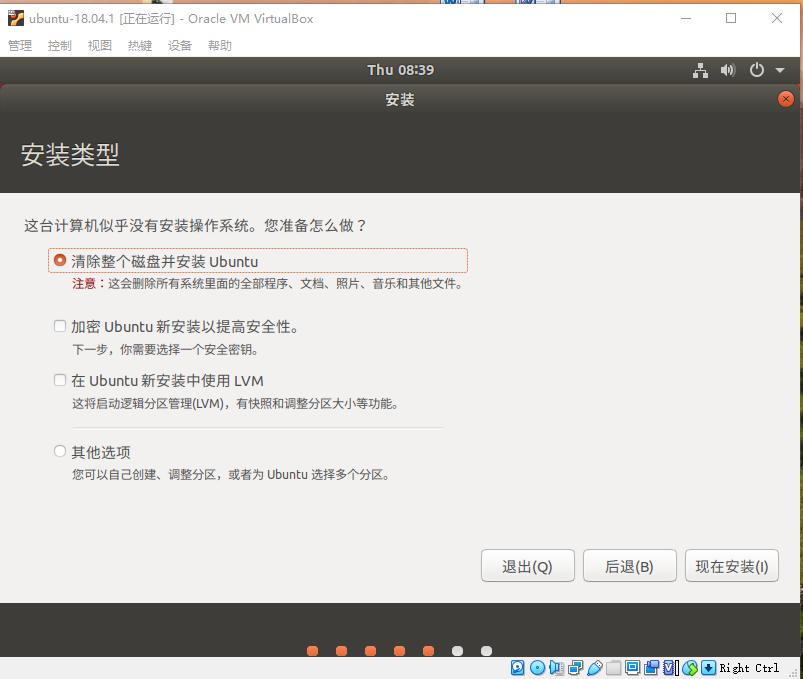Enable the 加密 Ubuntu encryption checkbox
This screenshot has height=679, width=803.
click(x=60, y=326)
